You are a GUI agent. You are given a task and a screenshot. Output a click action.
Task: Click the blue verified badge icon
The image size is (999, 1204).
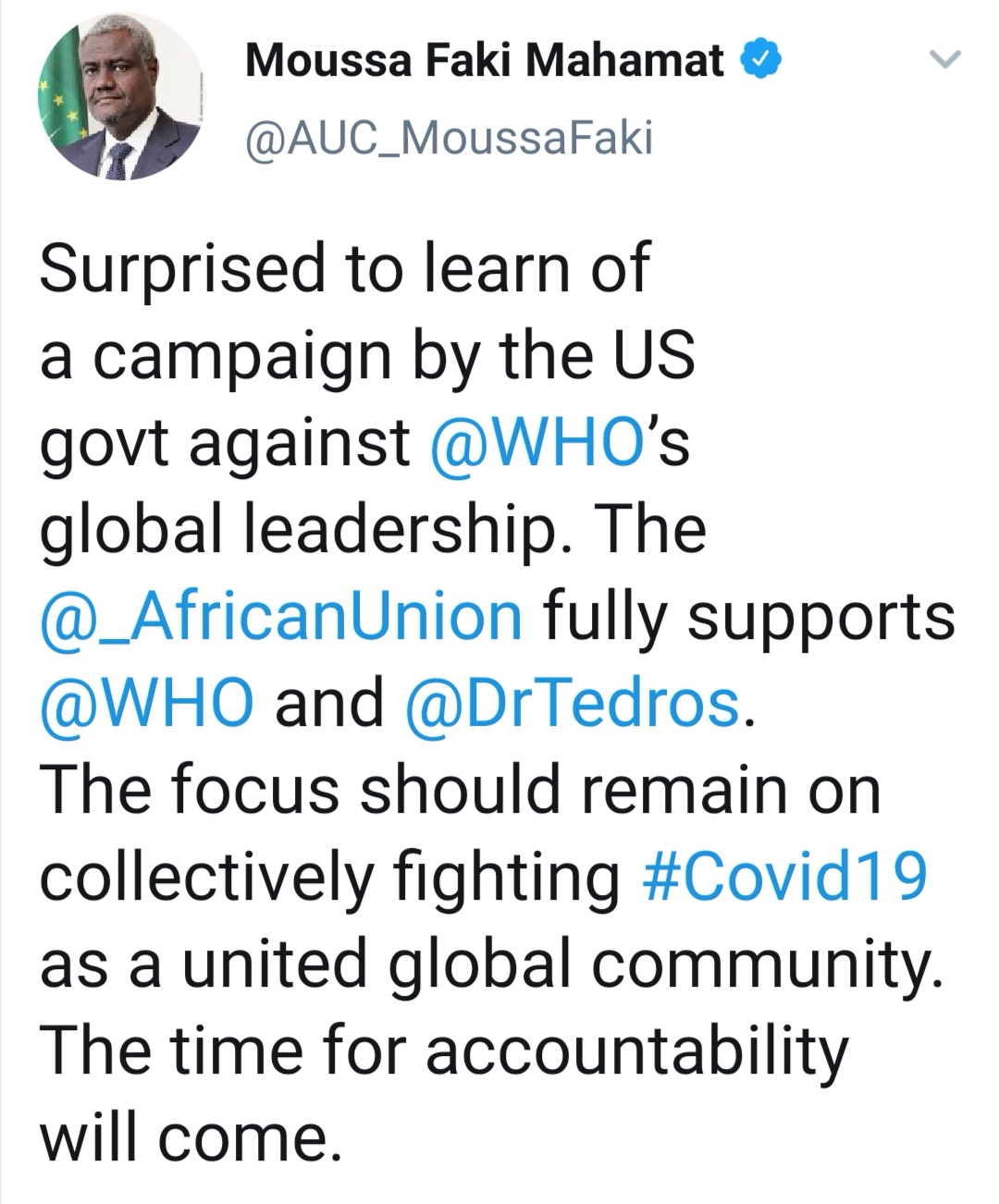pyautogui.click(x=762, y=61)
